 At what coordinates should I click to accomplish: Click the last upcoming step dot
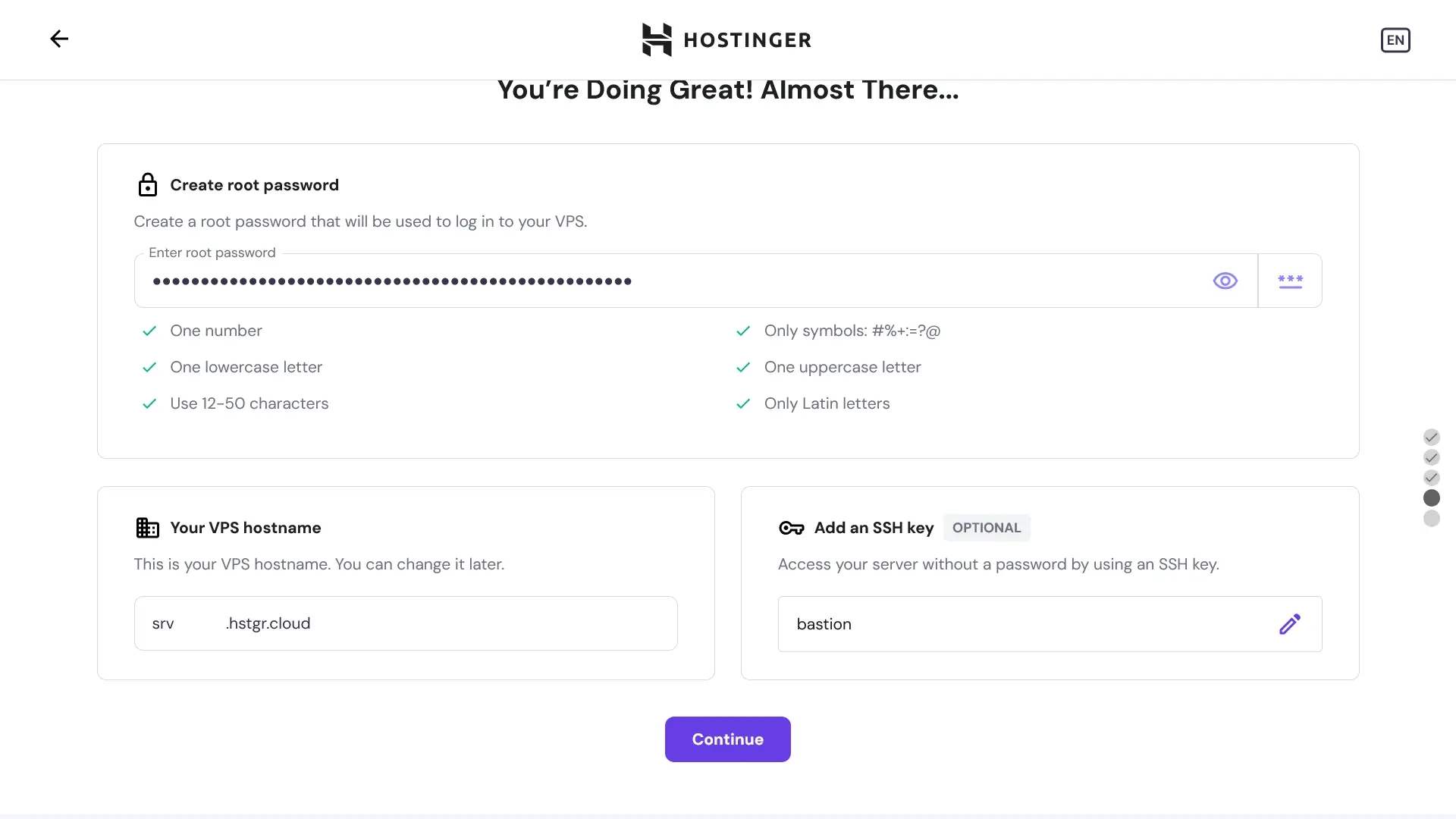point(1431,519)
